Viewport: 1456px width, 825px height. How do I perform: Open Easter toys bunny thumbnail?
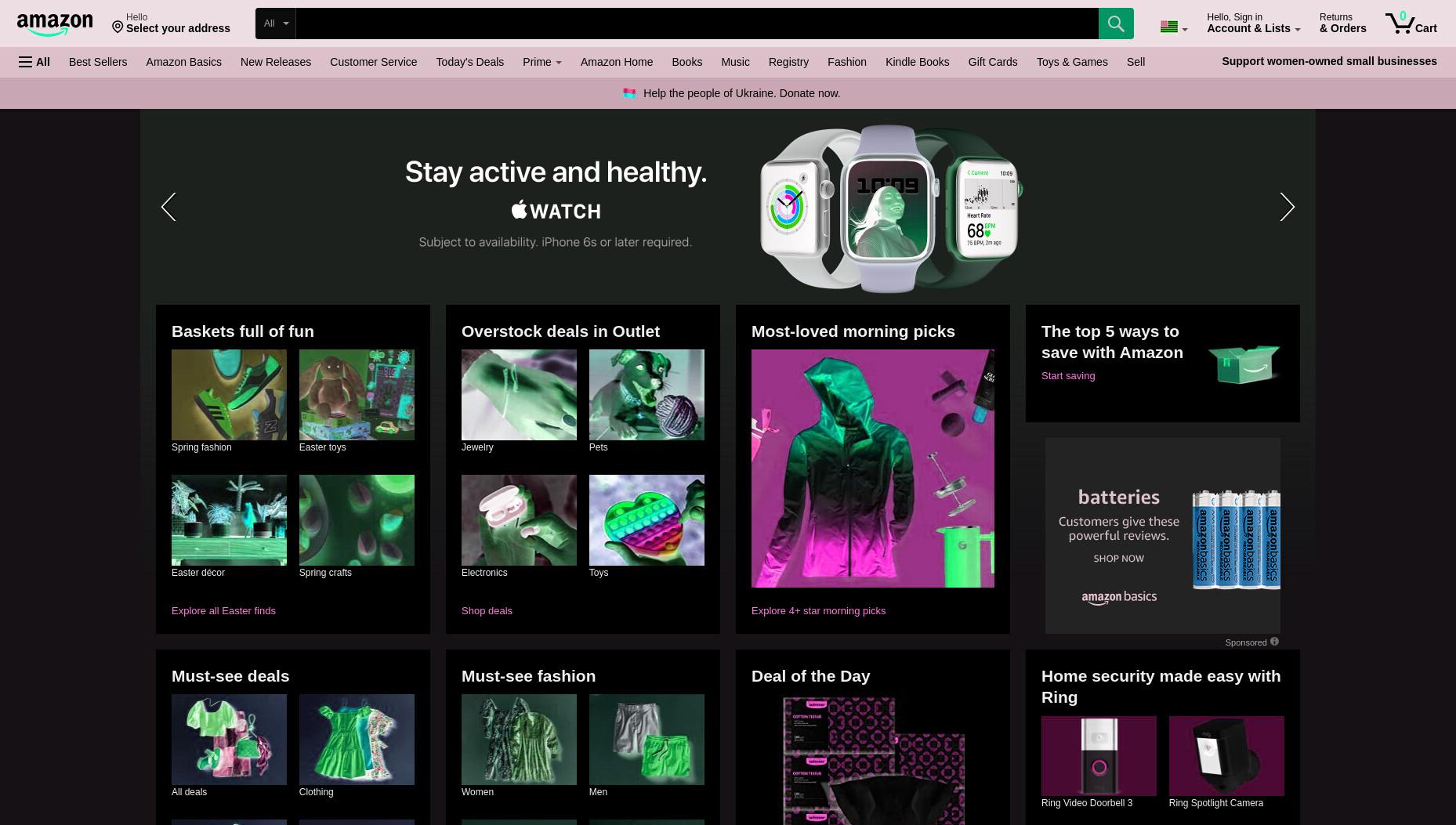[x=357, y=395]
